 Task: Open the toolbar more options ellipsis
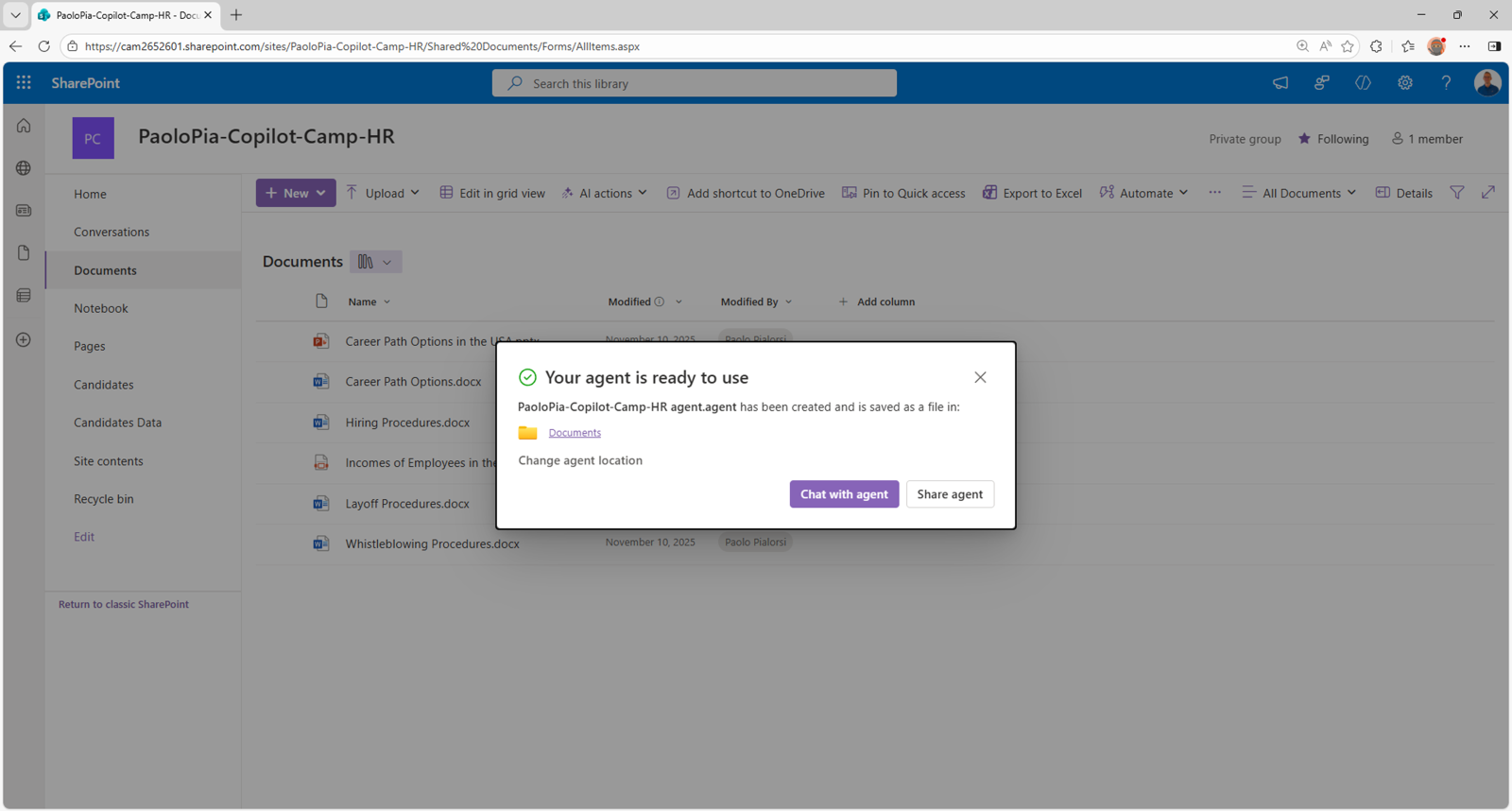click(1214, 193)
